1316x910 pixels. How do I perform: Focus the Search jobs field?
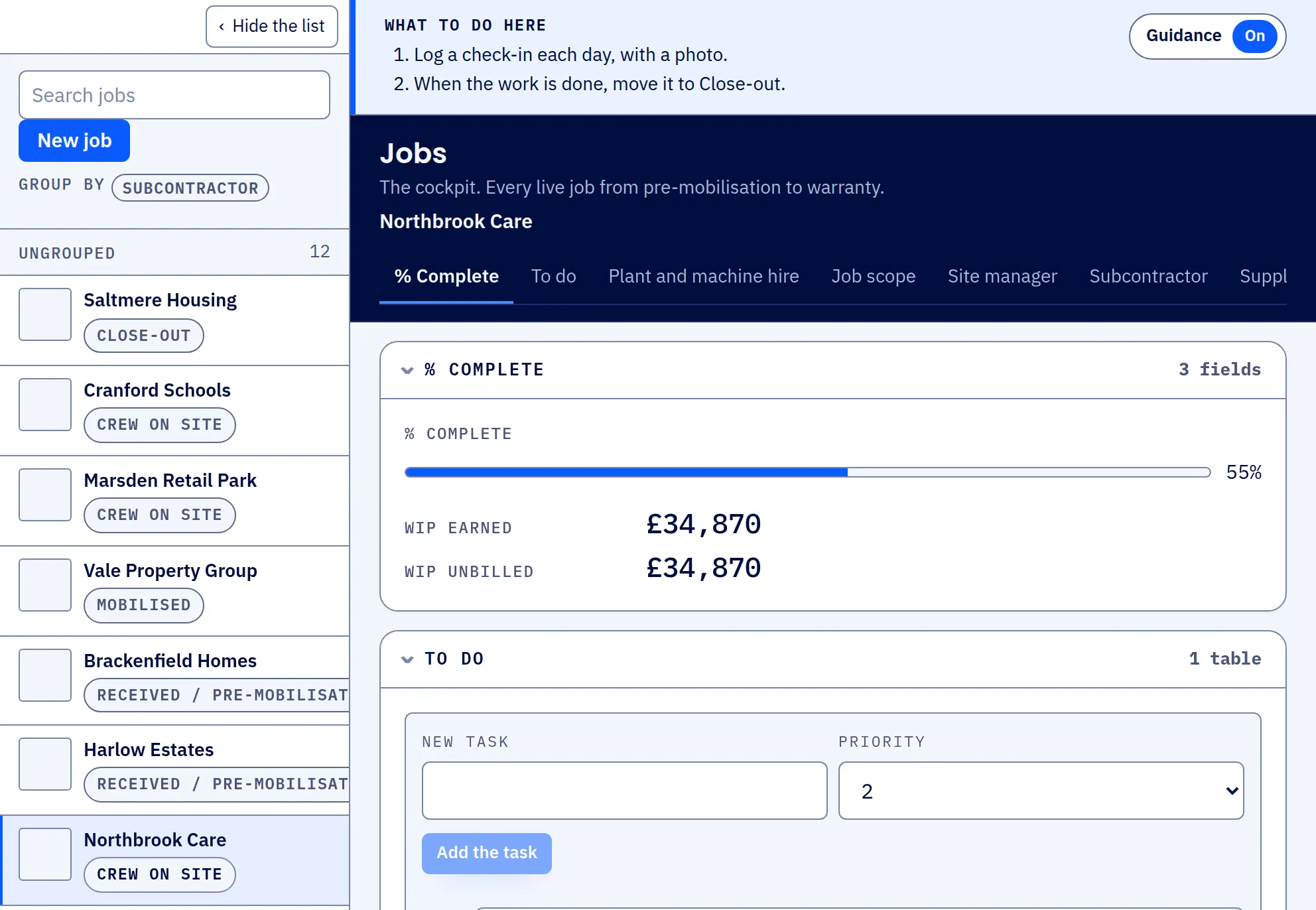[174, 95]
